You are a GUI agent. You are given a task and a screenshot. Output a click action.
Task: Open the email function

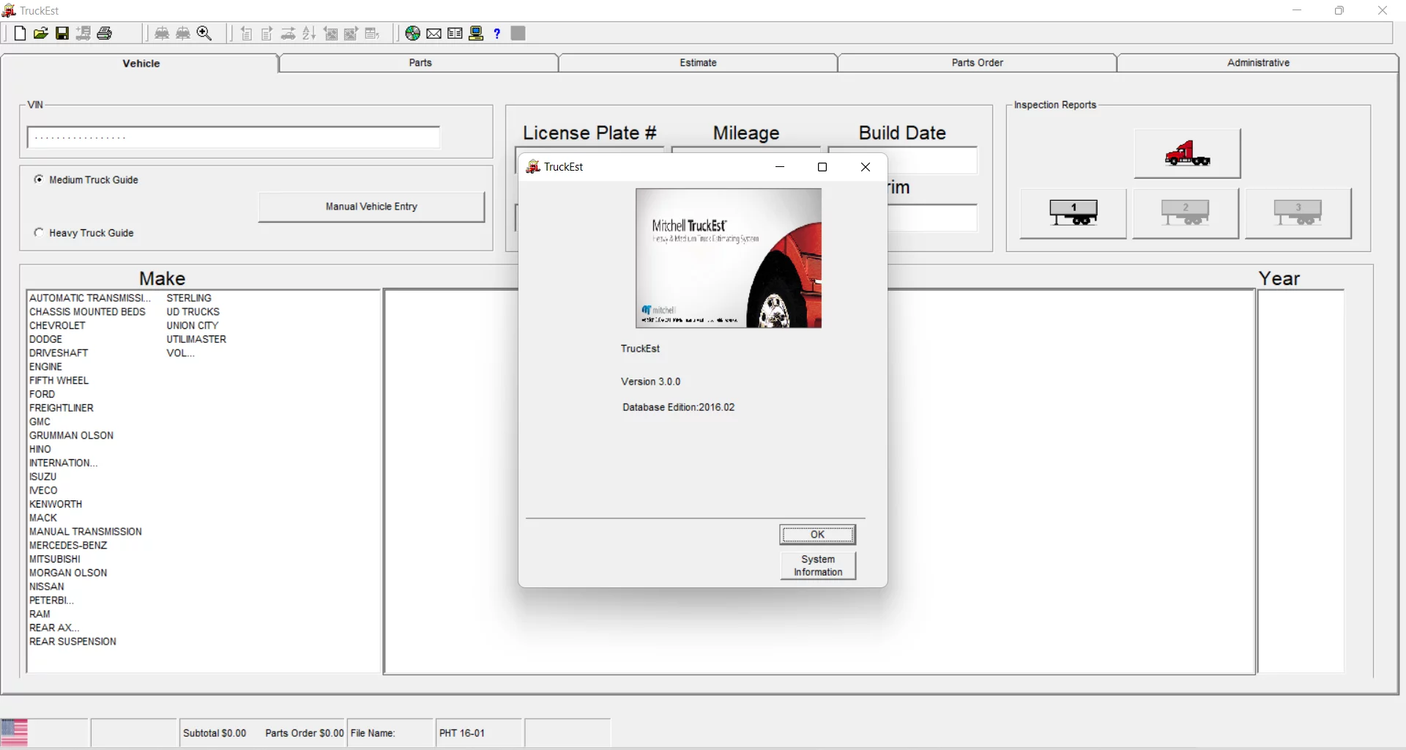[x=433, y=33]
